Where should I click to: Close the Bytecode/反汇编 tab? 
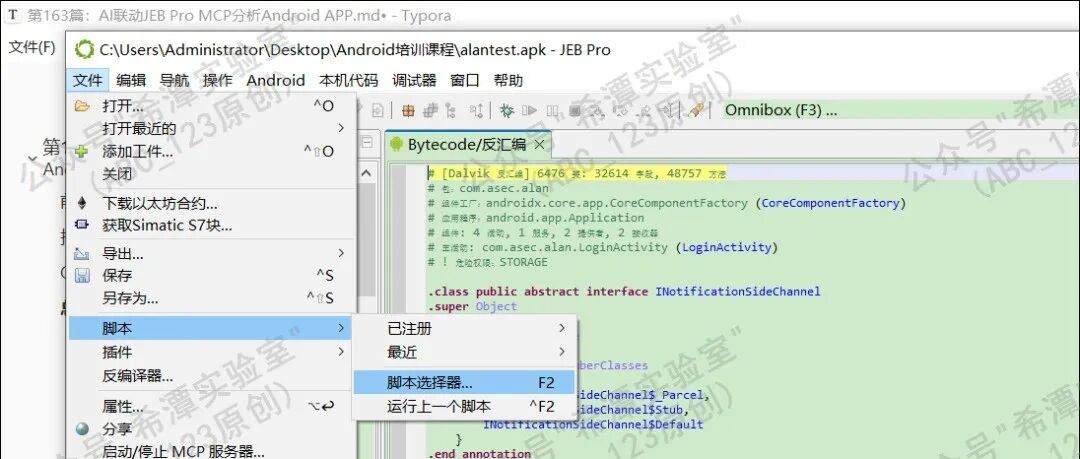[x=539, y=144]
